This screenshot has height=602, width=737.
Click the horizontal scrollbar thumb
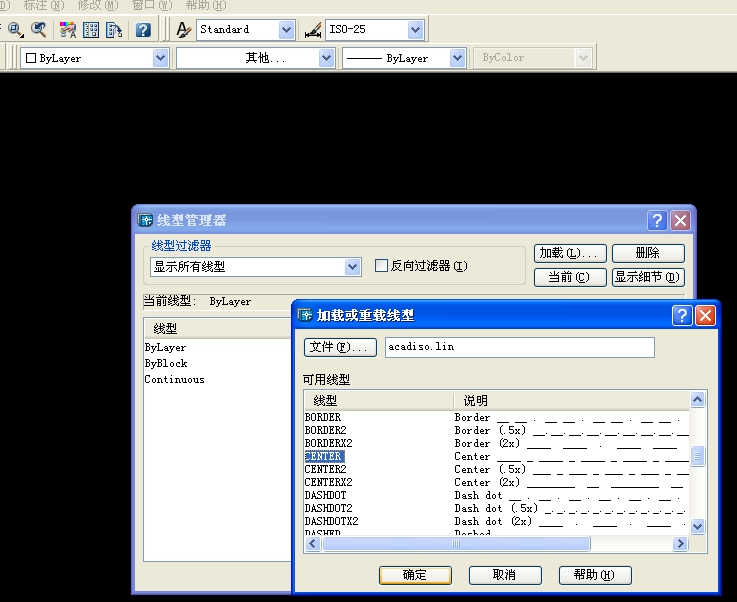456,544
